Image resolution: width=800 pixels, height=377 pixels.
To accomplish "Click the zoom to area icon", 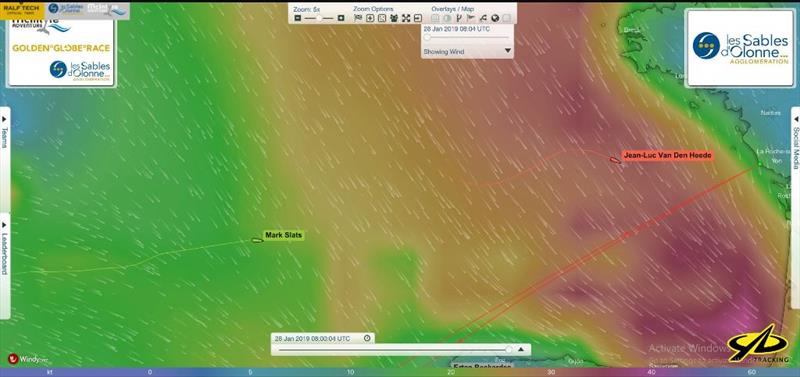I will (382, 18).
